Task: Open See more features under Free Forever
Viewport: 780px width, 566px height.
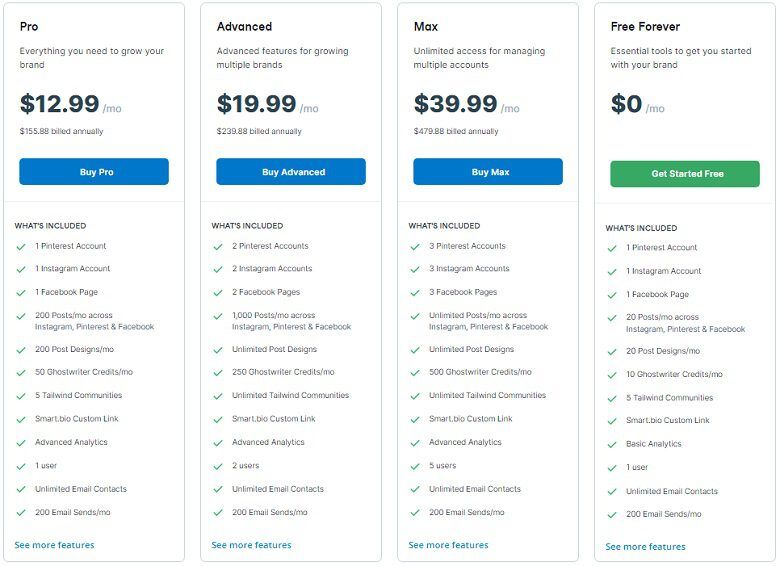Action: click(645, 547)
